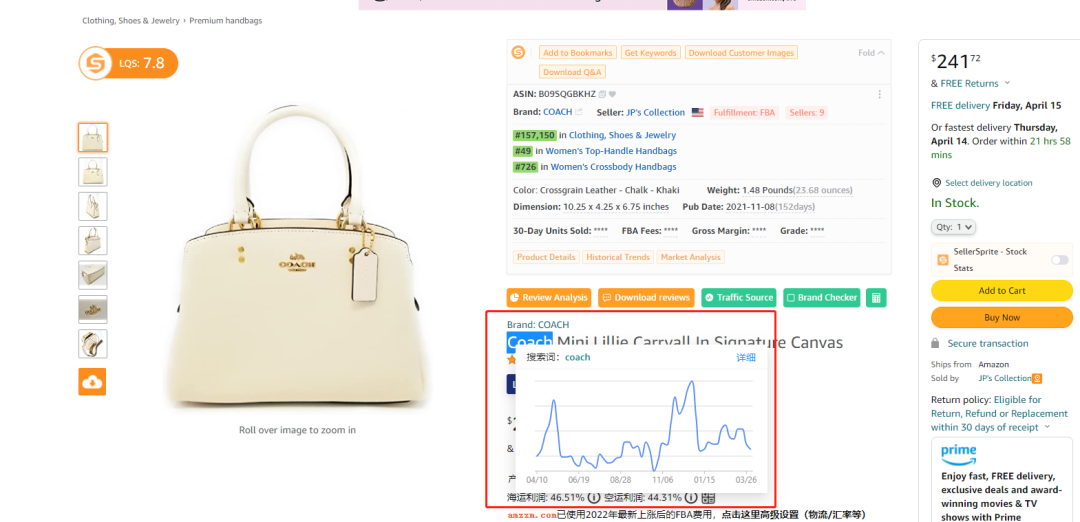Open seller JP's Collection link in panel
This screenshot has width=1080, height=522.
click(655, 112)
